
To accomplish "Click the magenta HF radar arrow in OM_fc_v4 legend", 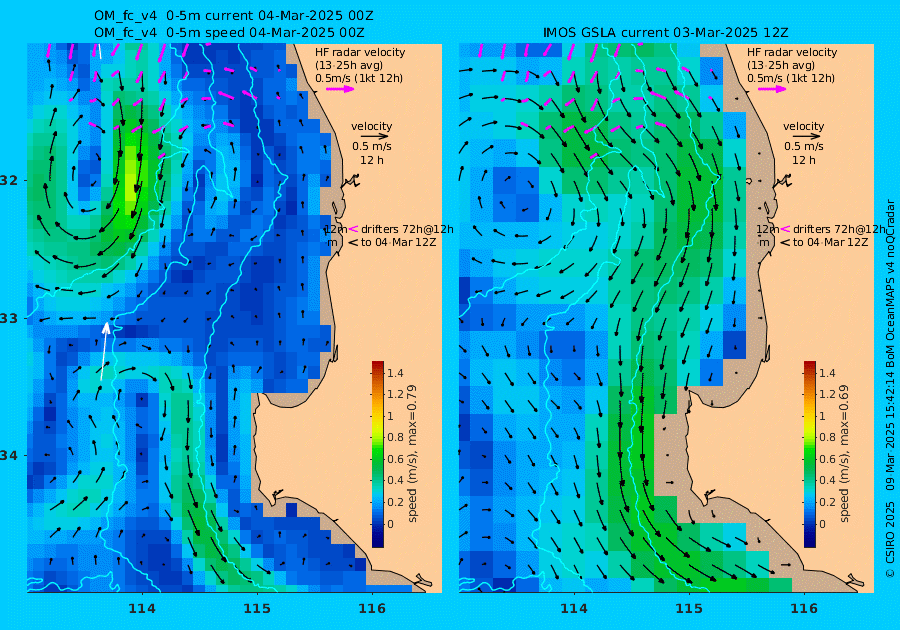I will click(x=340, y=89).
